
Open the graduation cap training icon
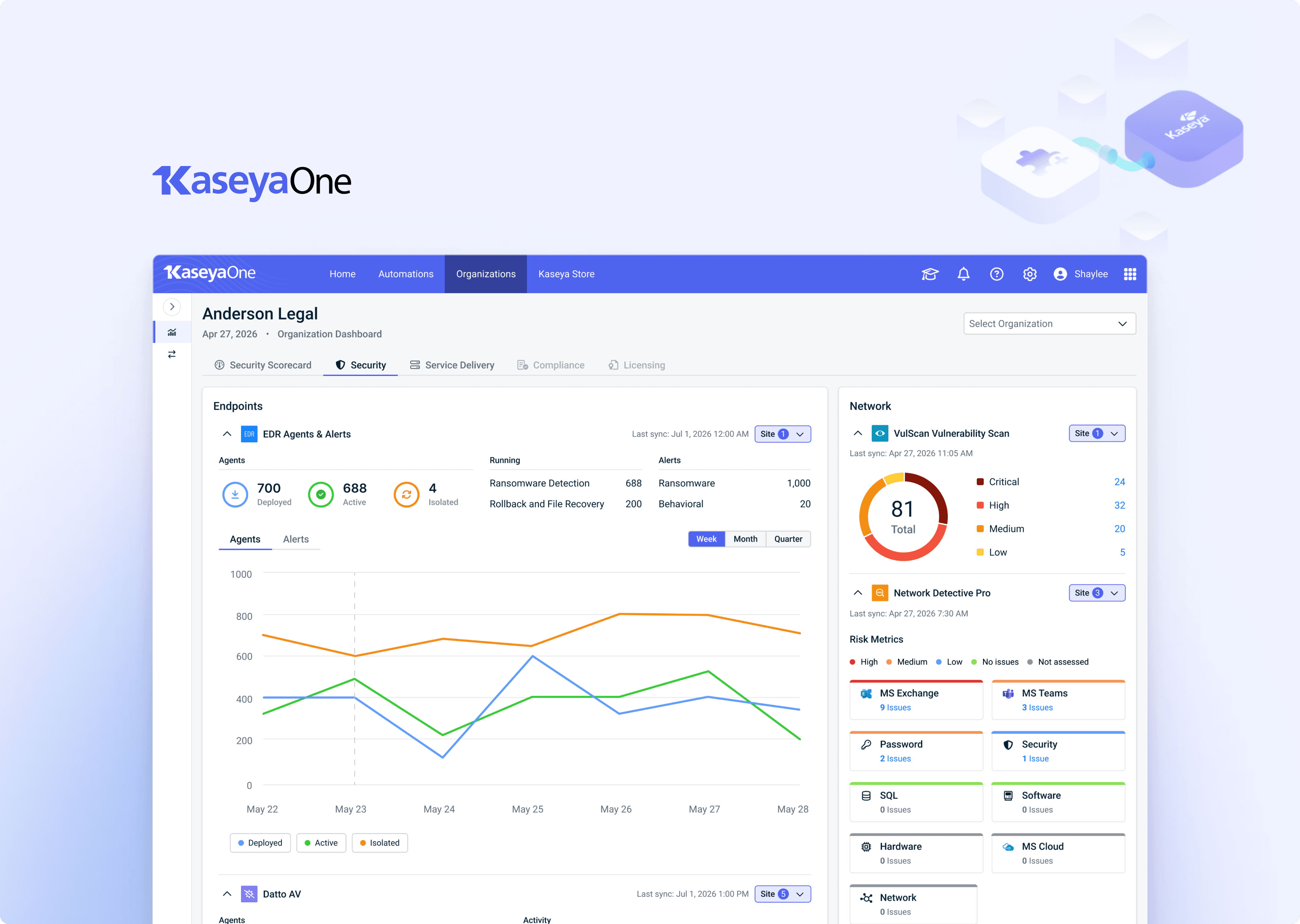point(930,274)
